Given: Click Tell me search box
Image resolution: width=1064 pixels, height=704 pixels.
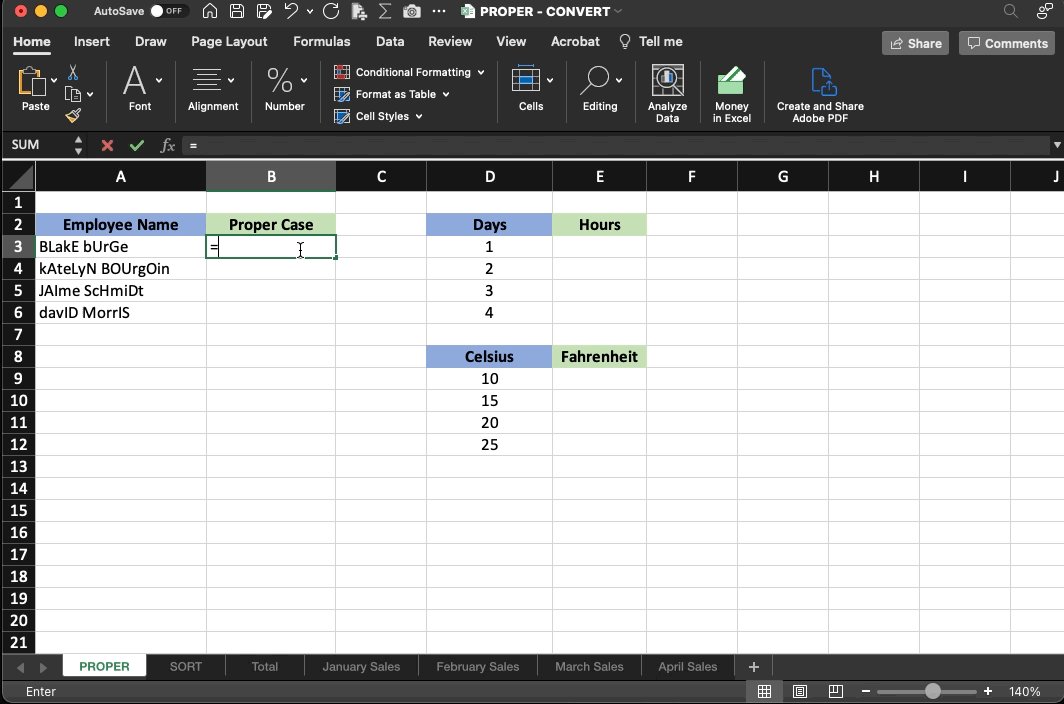Looking at the screenshot, I should [x=651, y=41].
